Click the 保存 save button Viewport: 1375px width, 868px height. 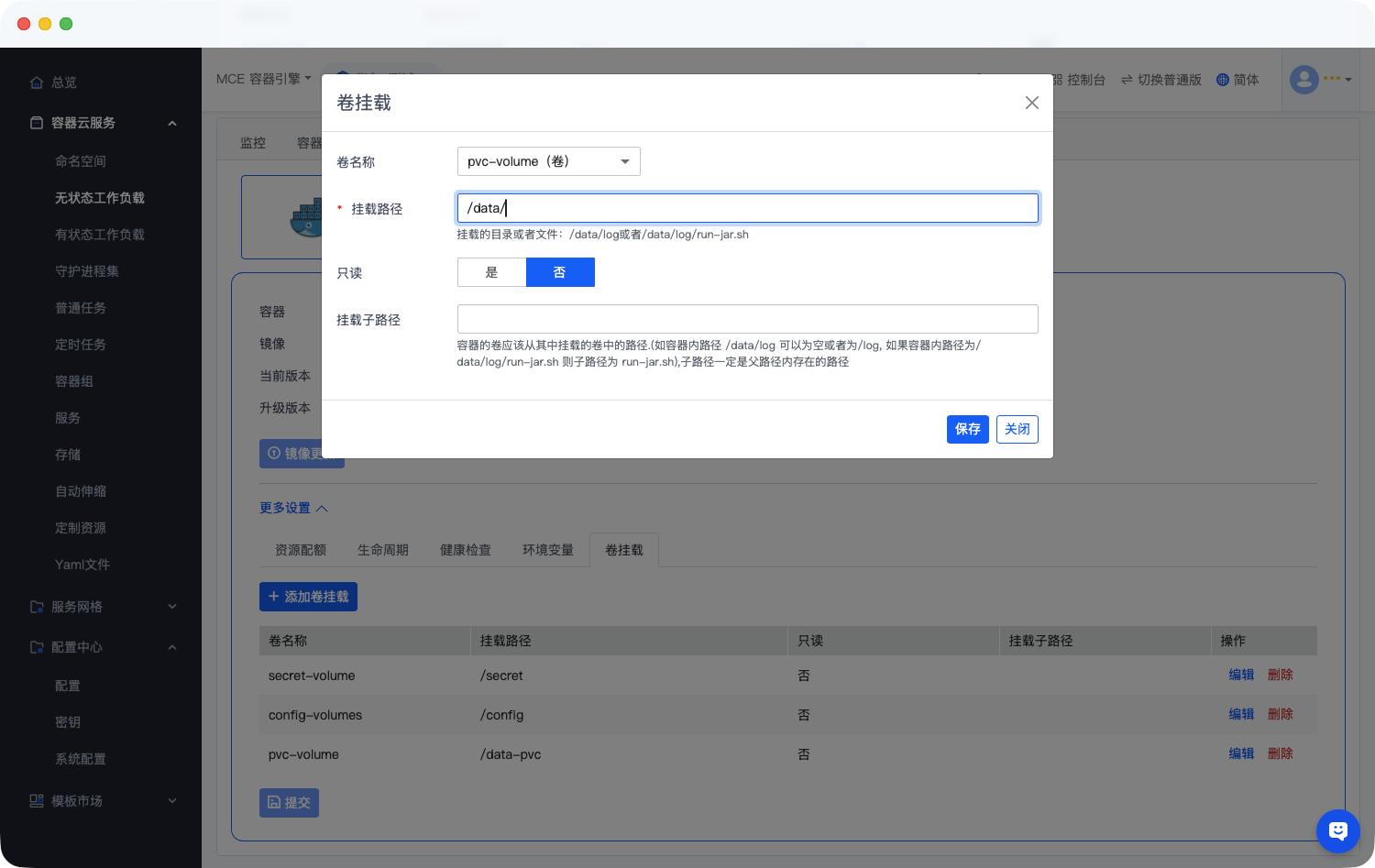point(967,429)
